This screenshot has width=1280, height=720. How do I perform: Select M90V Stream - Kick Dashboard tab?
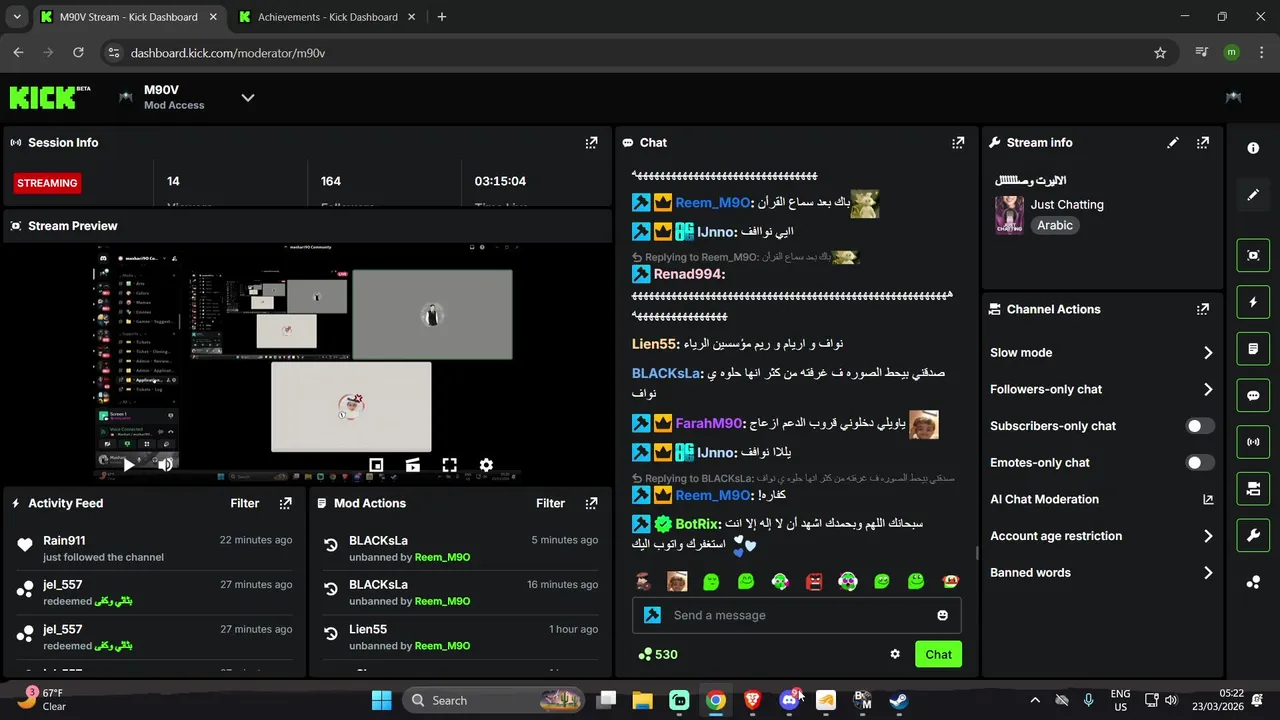(129, 17)
